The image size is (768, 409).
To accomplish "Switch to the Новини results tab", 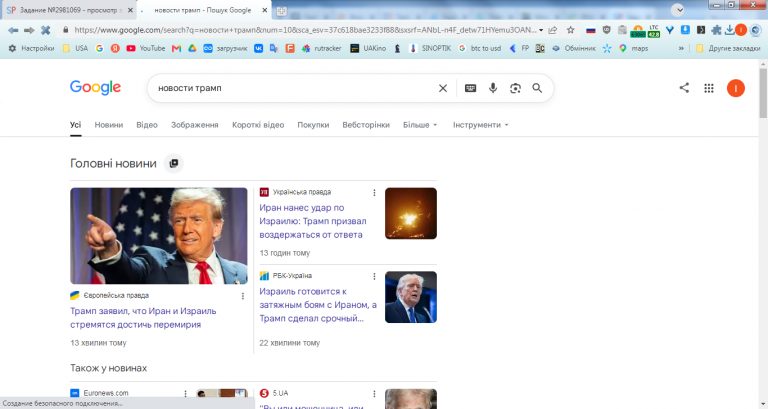I will click(109, 125).
